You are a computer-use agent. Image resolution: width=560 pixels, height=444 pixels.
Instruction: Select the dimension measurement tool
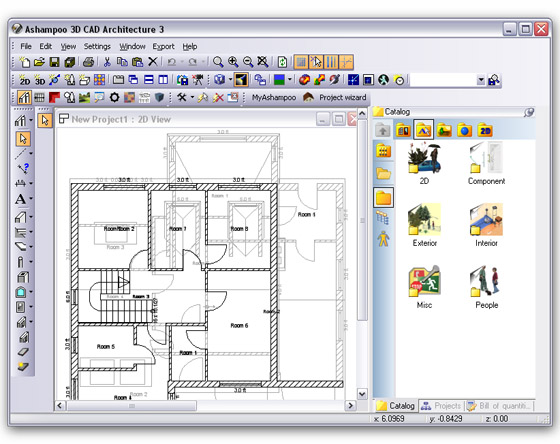click(x=20, y=183)
